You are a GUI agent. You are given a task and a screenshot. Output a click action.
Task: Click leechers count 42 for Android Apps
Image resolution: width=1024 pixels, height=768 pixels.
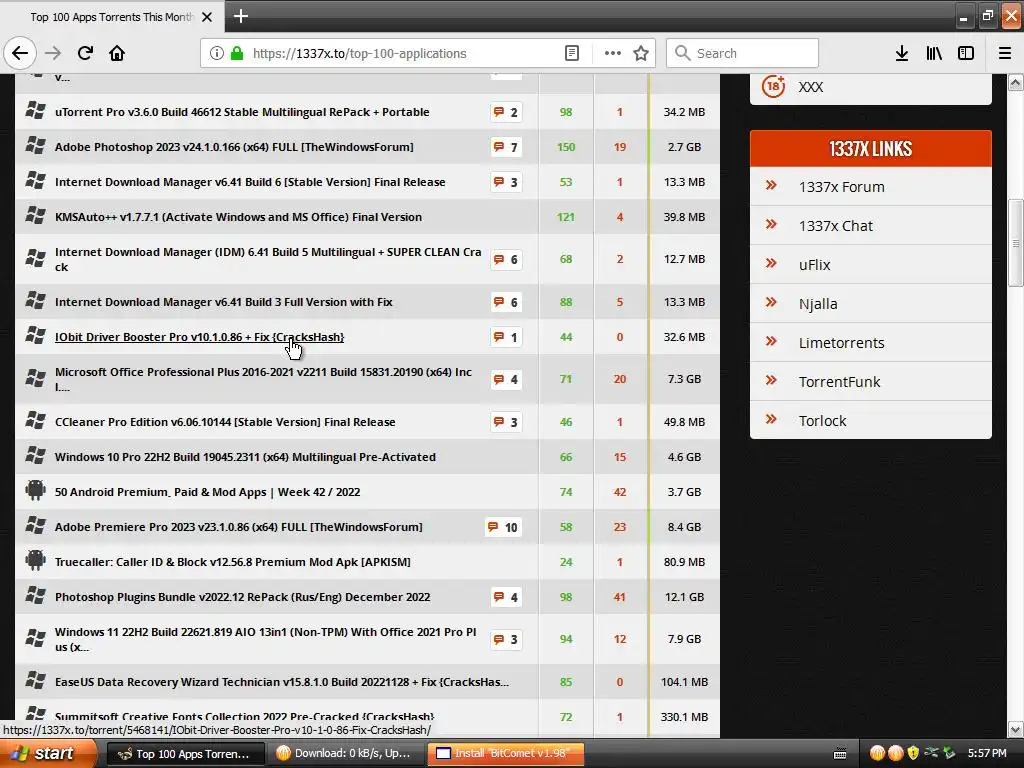620,492
